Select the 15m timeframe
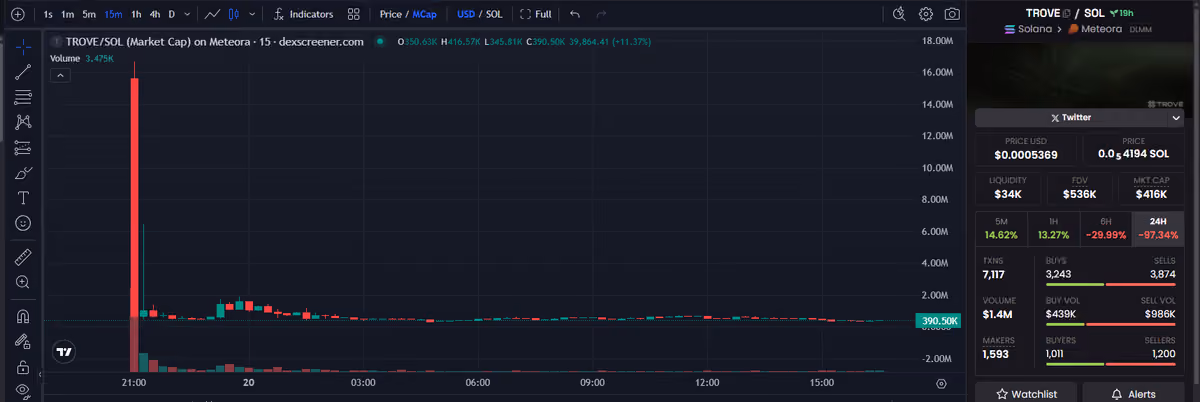The width and height of the screenshot is (1200, 402). pyautogui.click(x=113, y=14)
